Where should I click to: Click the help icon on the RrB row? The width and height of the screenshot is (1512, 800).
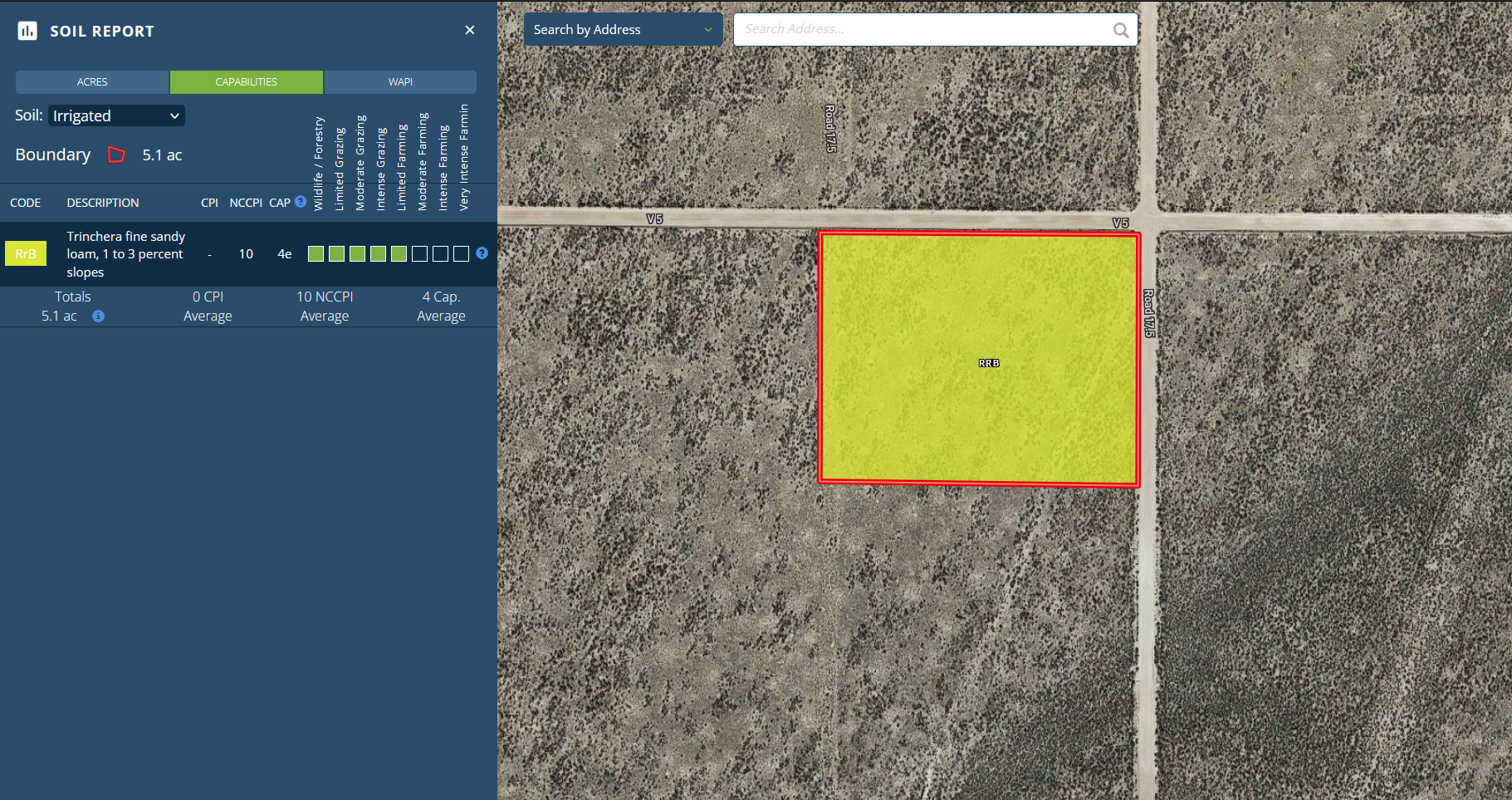[482, 253]
